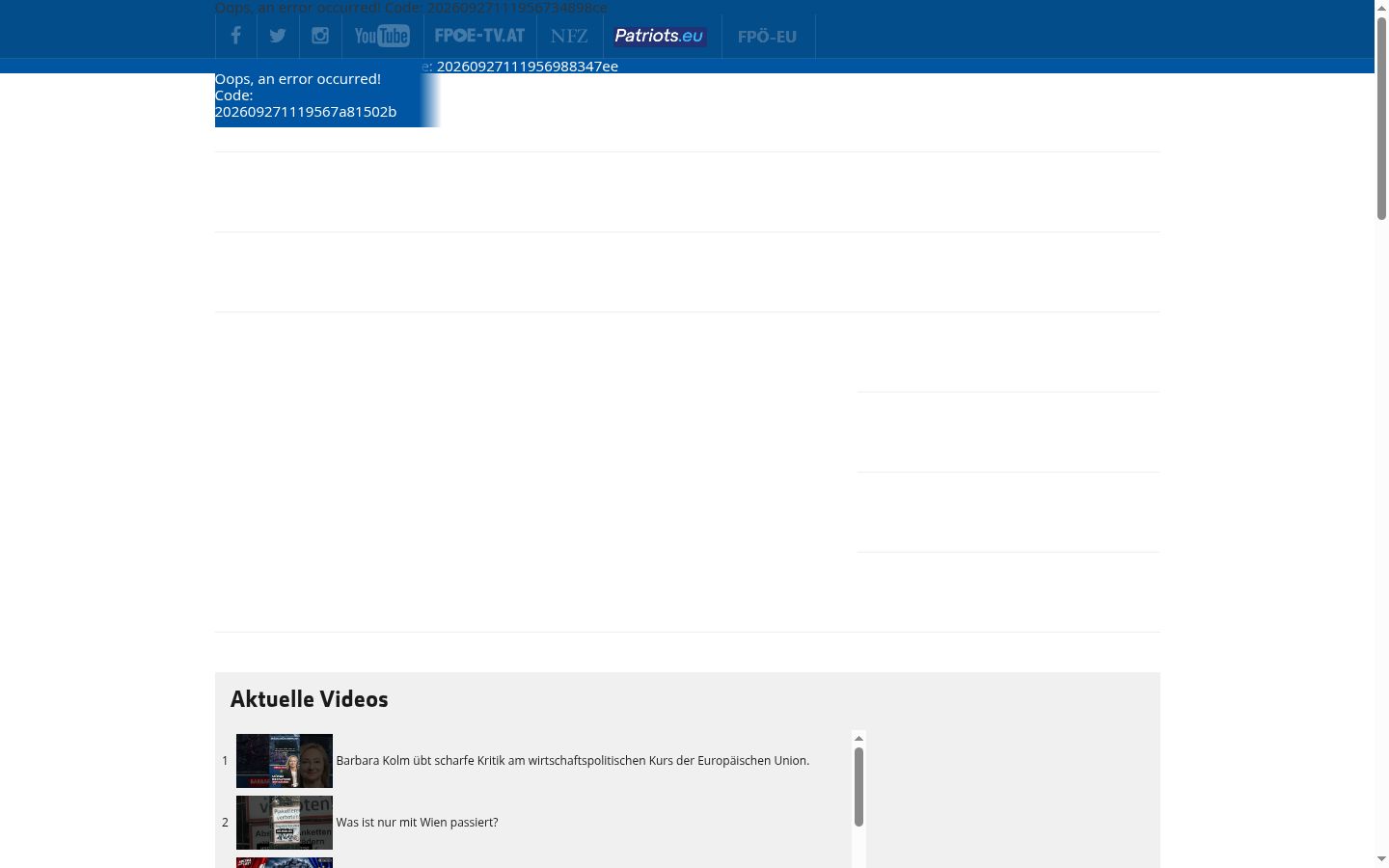Click the error code ending in 988347ee
The height and width of the screenshot is (868, 1389).
pyautogui.click(x=528, y=67)
